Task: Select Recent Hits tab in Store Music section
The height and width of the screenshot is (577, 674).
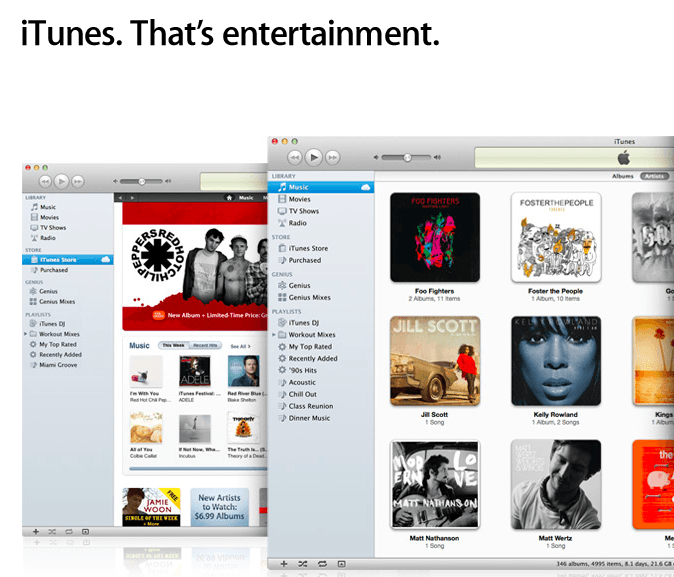Action: pos(205,345)
